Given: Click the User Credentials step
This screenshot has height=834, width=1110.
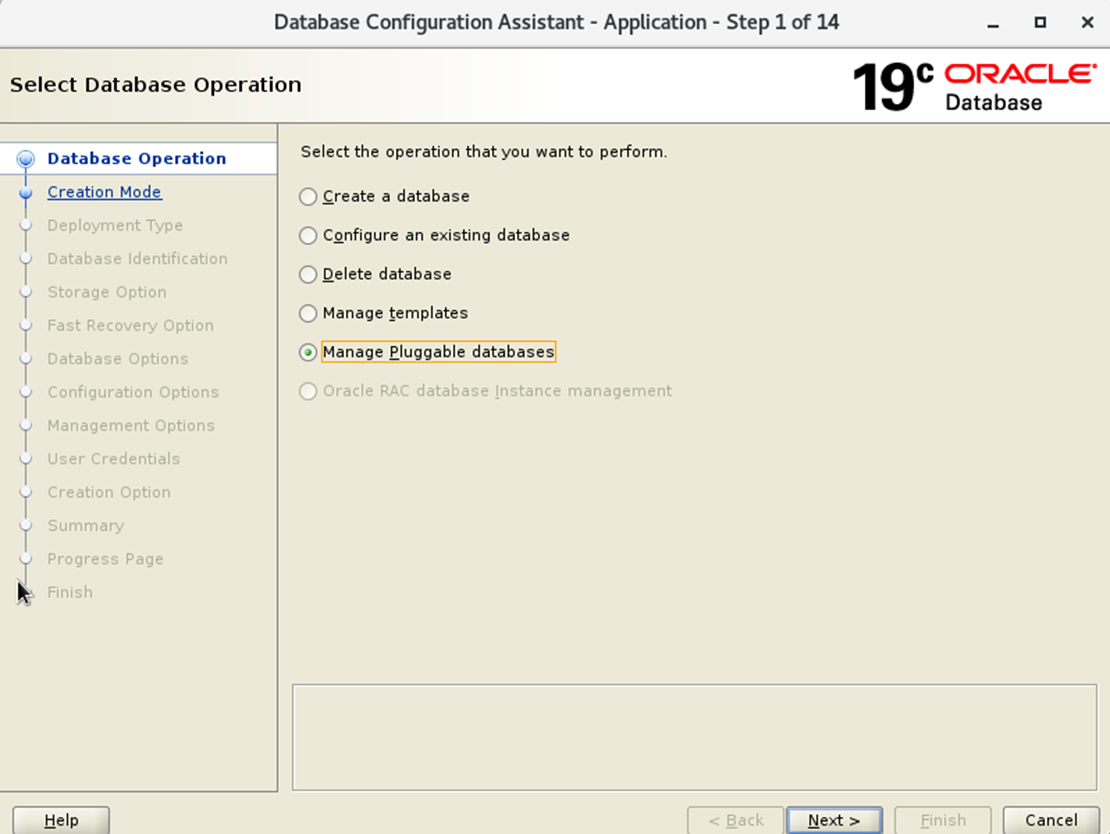Looking at the screenshot, I should point(113,458).
